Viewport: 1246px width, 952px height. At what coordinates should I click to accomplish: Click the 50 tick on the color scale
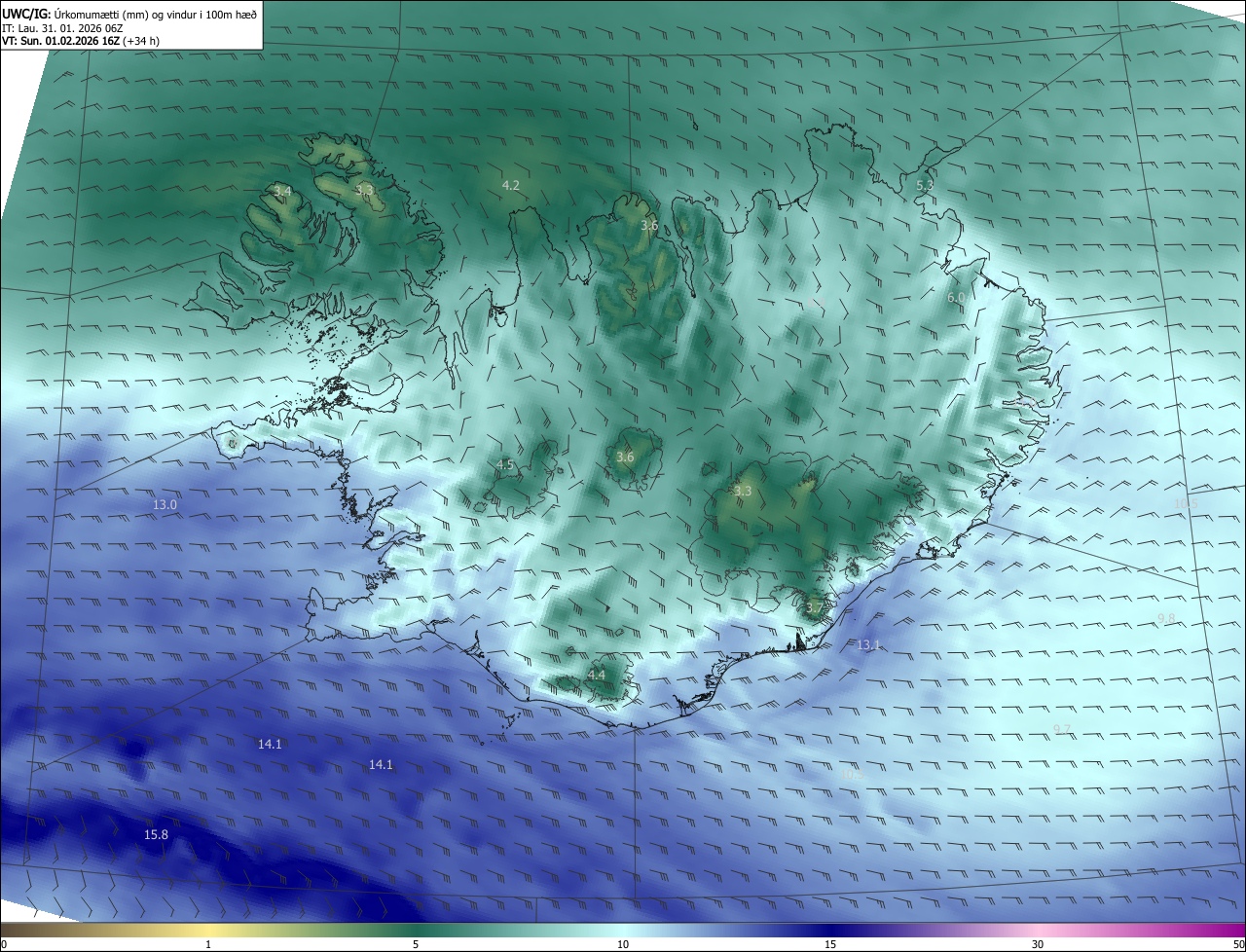coord(1238,944)
